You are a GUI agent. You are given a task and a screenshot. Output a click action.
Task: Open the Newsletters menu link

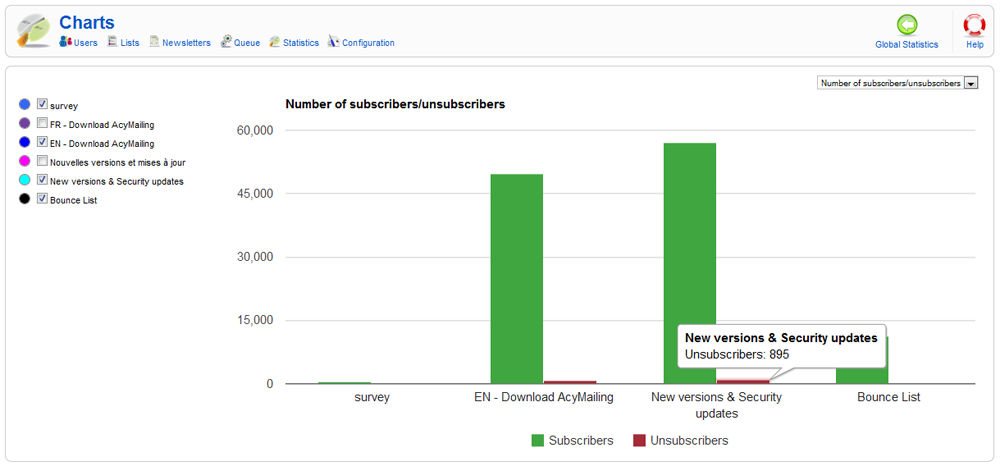(186, 43)
